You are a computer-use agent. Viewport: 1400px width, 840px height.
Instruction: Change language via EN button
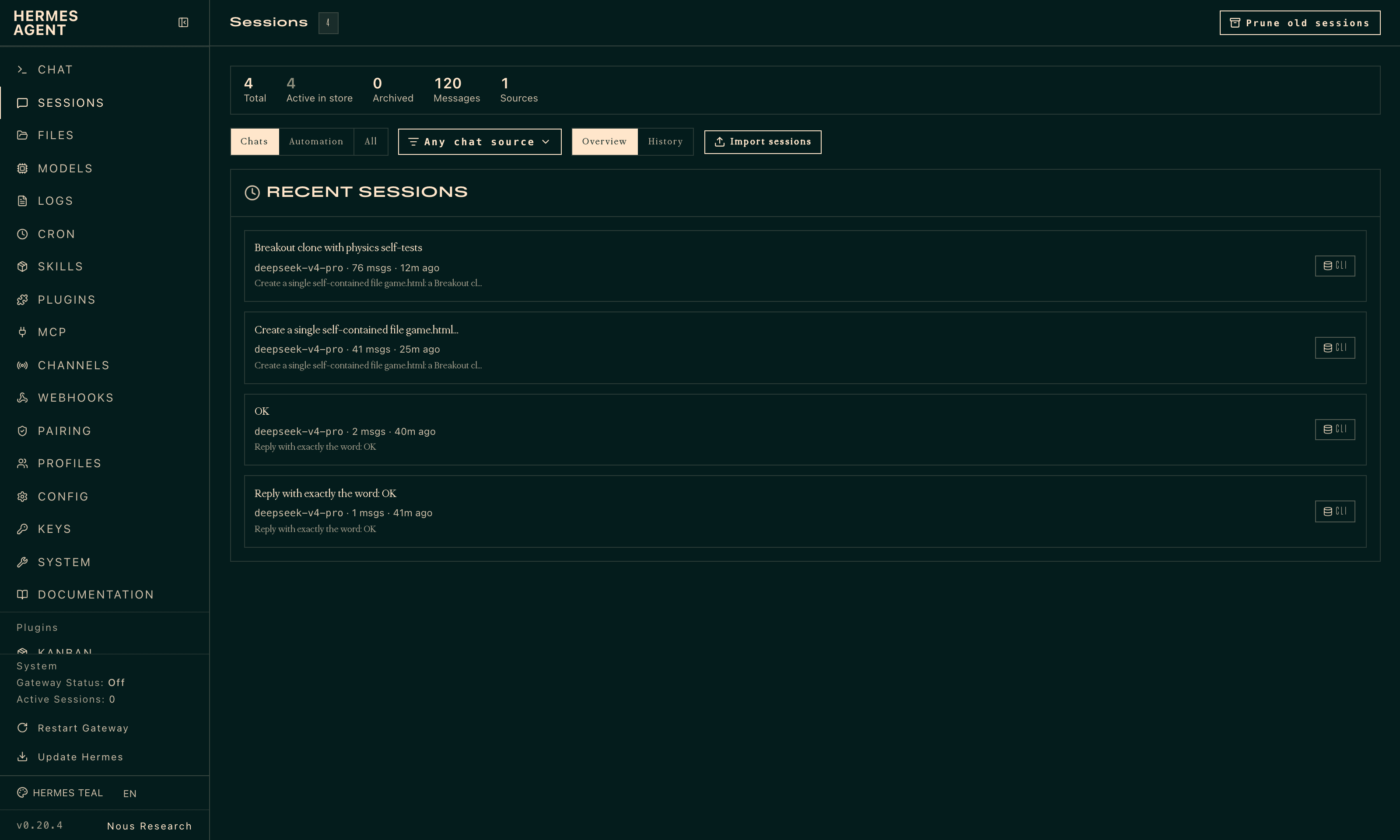pyautogui.click(x=129, y=794)
